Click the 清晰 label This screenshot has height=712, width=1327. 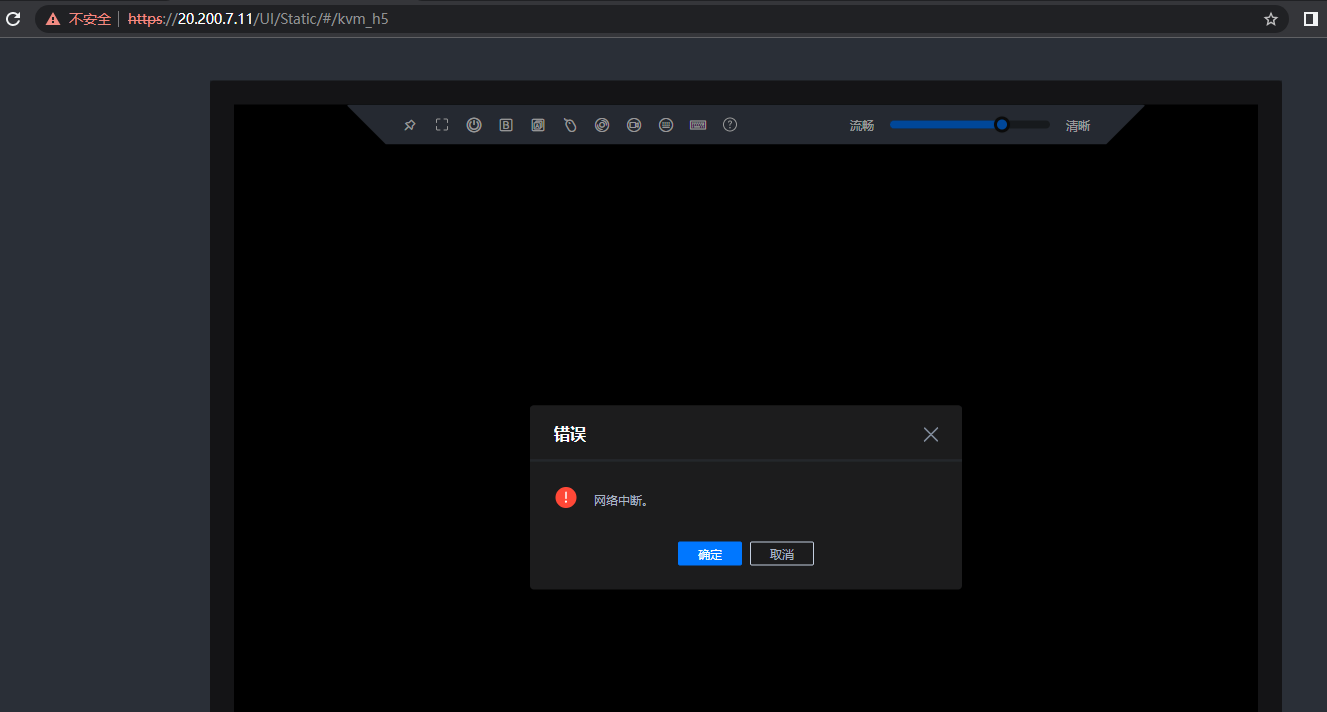pyautogui.click(x=1078, y=126)
